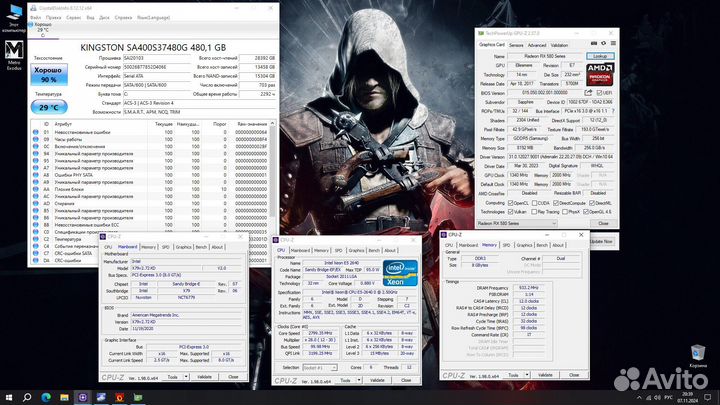720x405 pixels.
Task: Open Tools dropdown arrow in Mainboard CPU-Z window
Action: 186,377
